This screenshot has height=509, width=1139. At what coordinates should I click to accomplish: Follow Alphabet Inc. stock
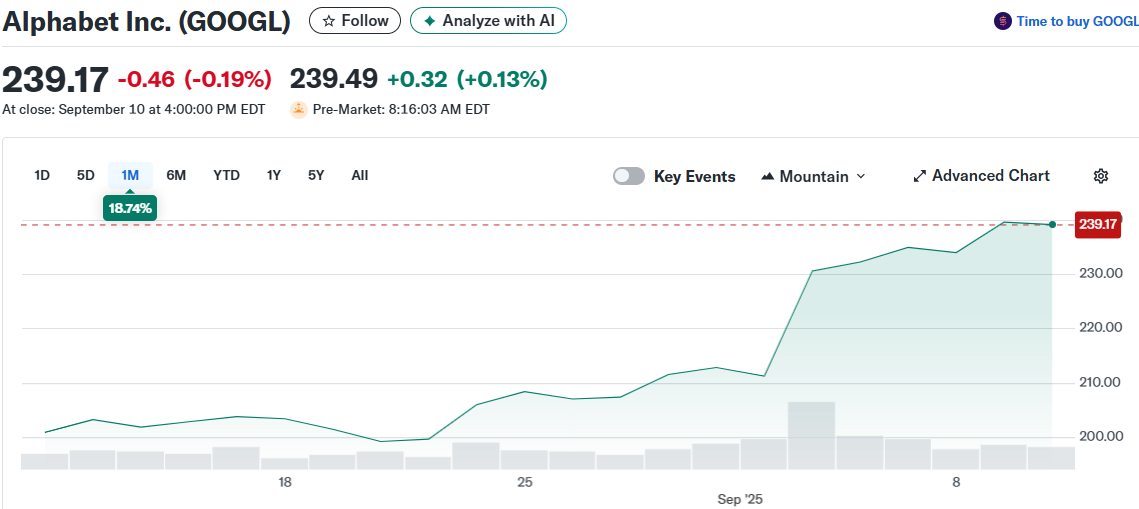(x=354, y=21)
